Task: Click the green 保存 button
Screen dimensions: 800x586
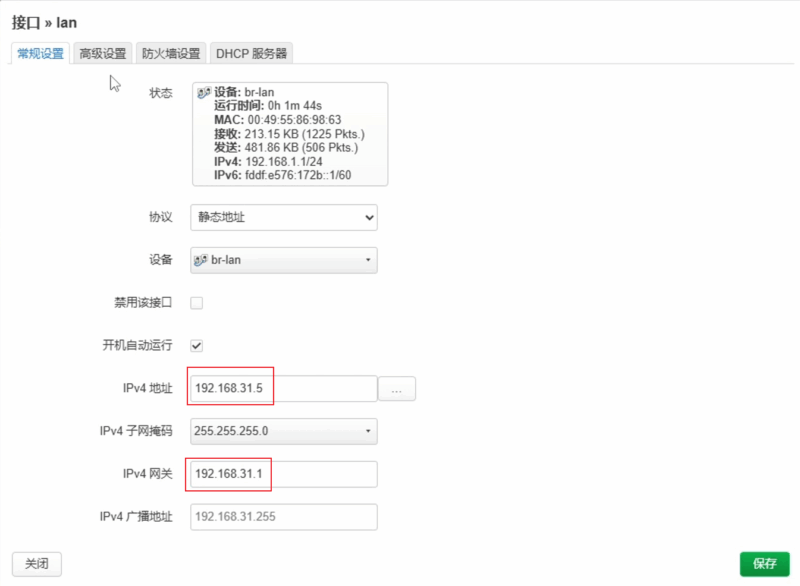Action: point(764,564)
